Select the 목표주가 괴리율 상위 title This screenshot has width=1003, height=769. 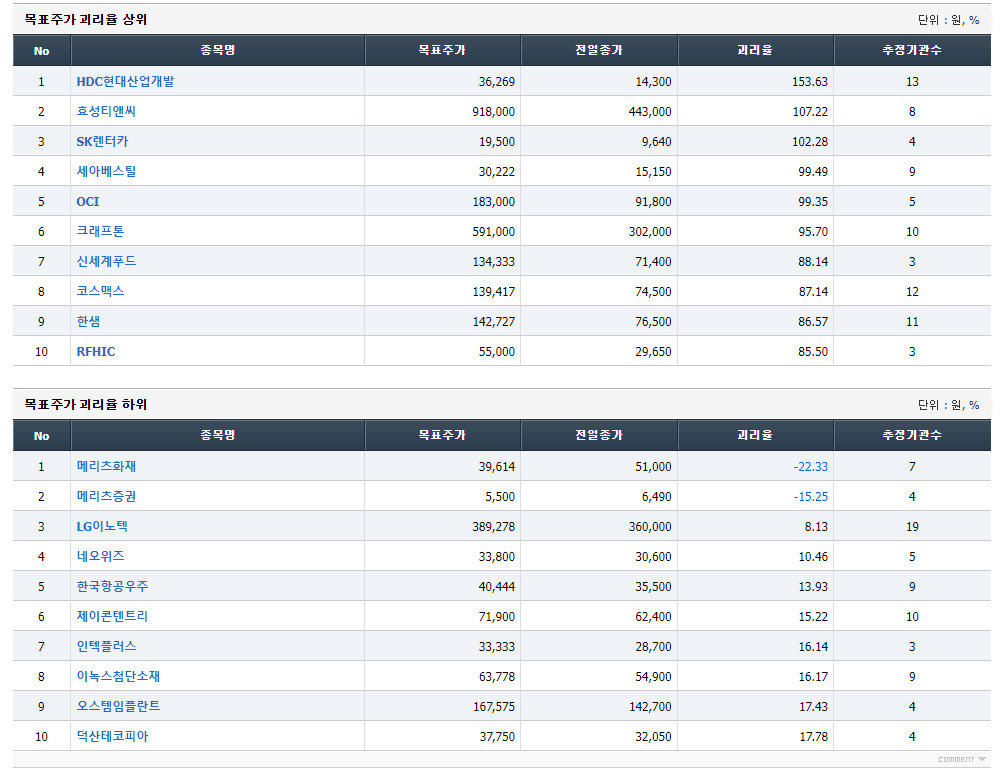[x=86, y=19]
